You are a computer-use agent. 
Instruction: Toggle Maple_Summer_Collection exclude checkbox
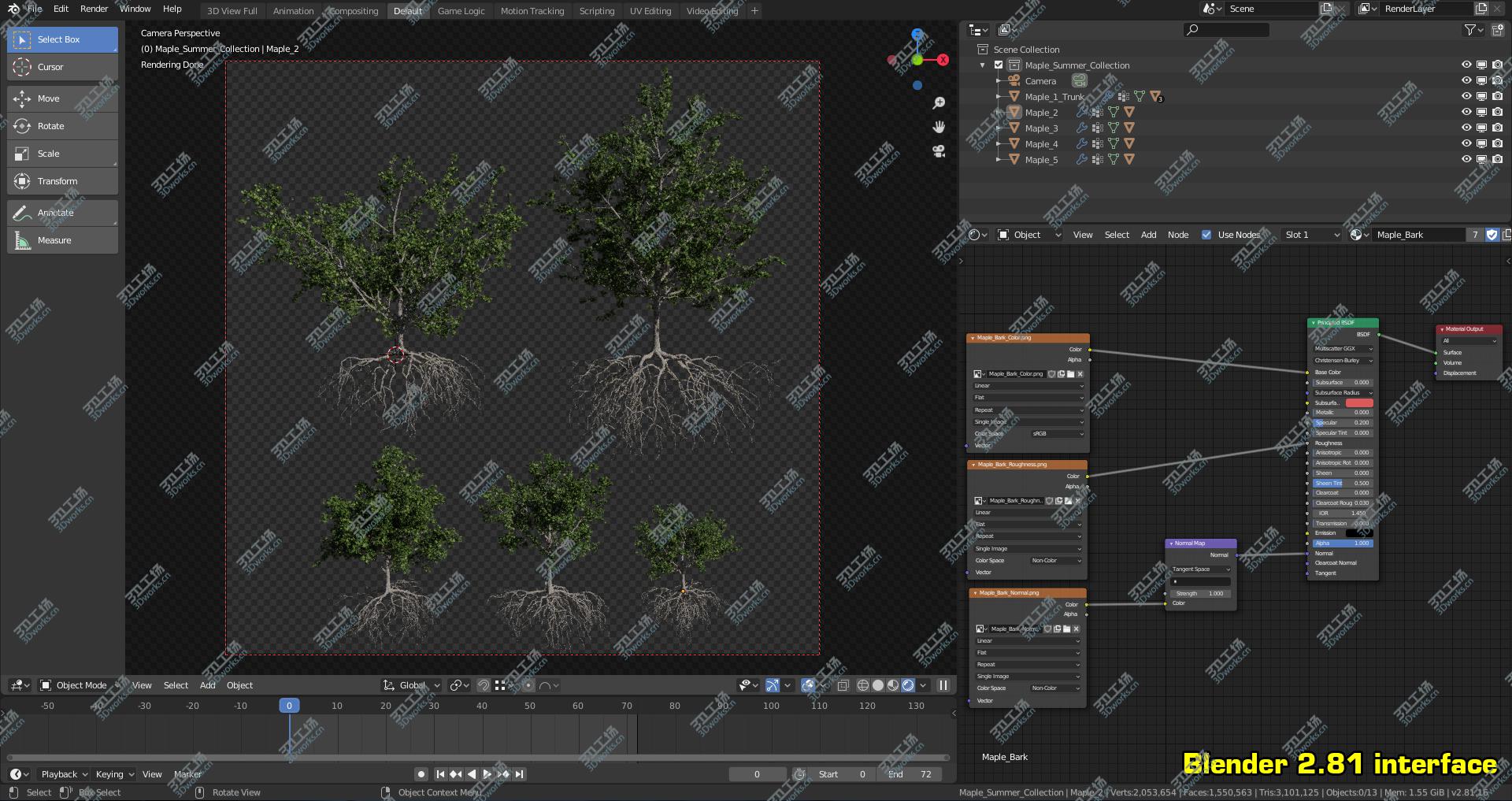click(x=999, y=65)
